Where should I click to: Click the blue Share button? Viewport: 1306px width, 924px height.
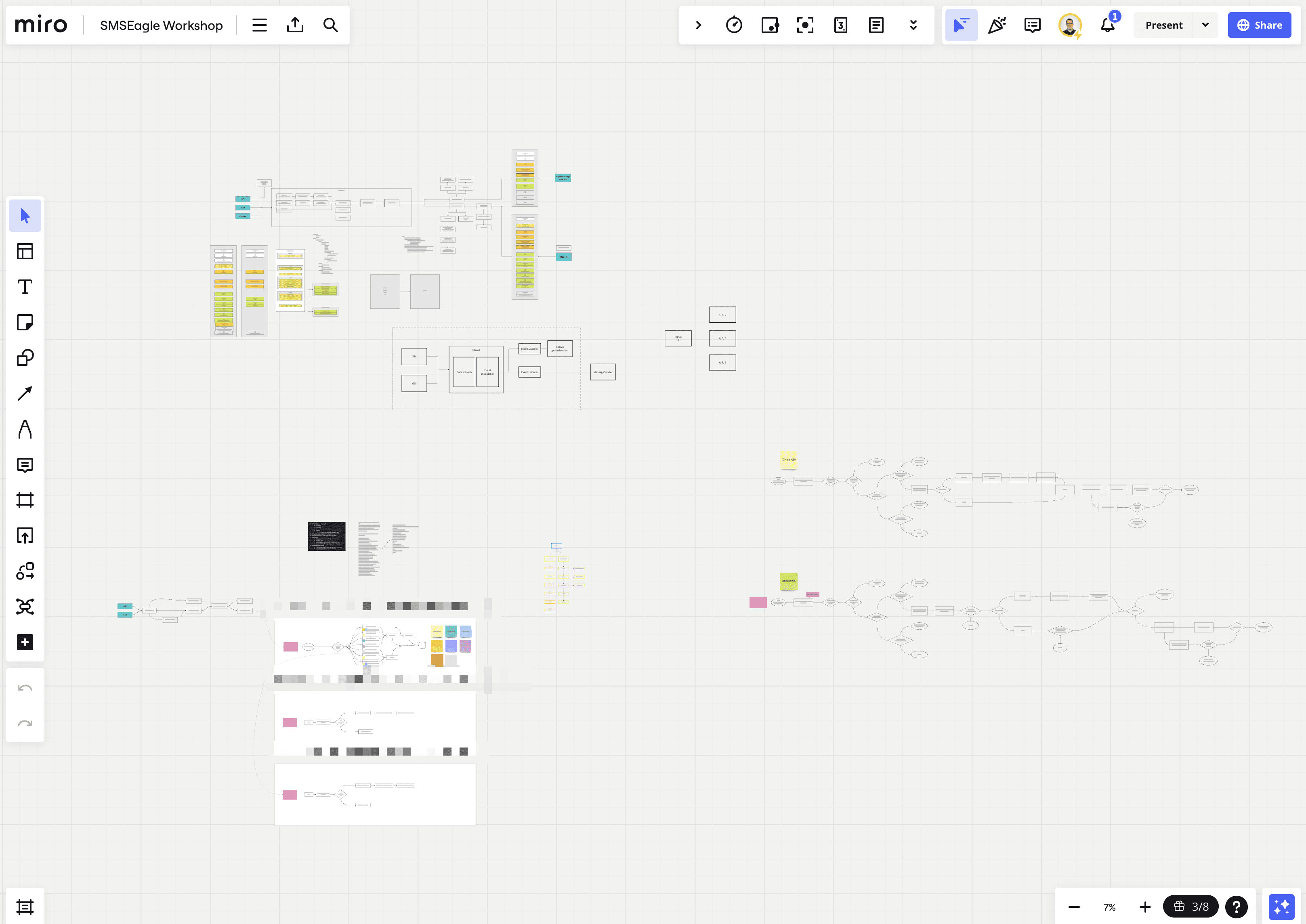pos(1259,25)
